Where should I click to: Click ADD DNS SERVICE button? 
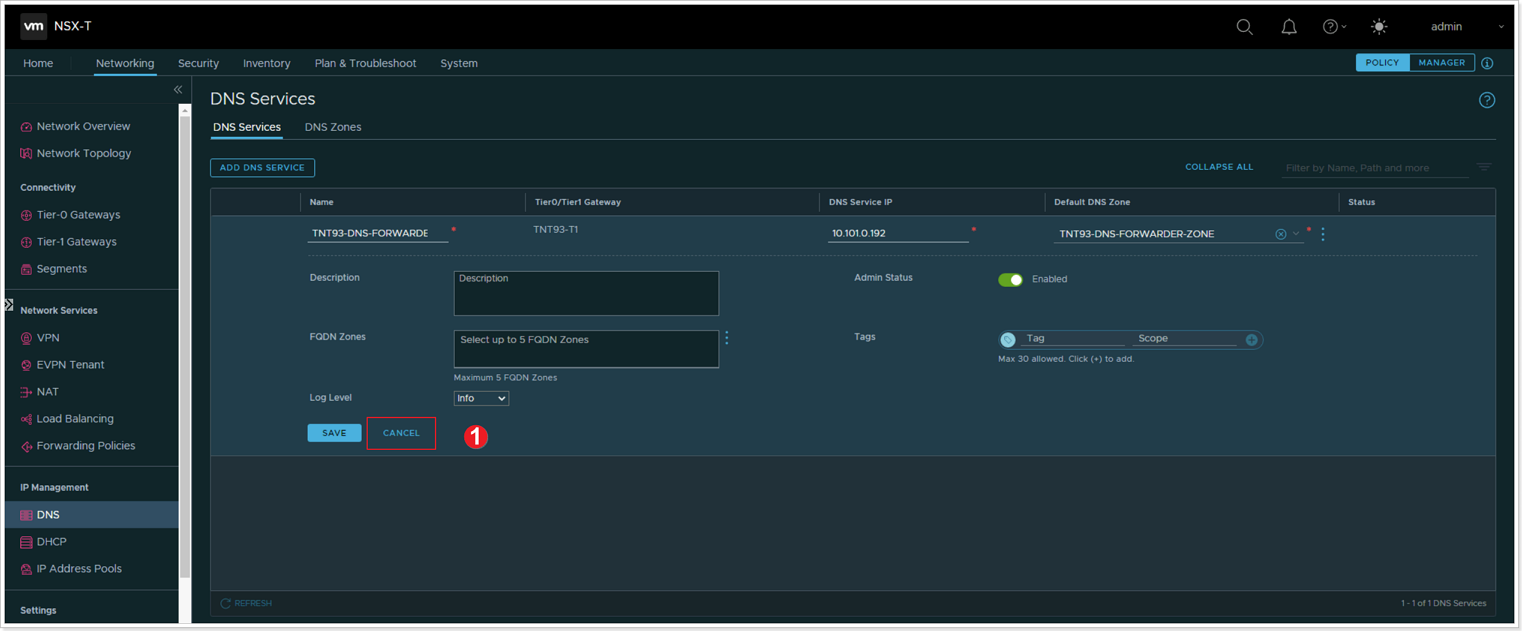point(262,168)
